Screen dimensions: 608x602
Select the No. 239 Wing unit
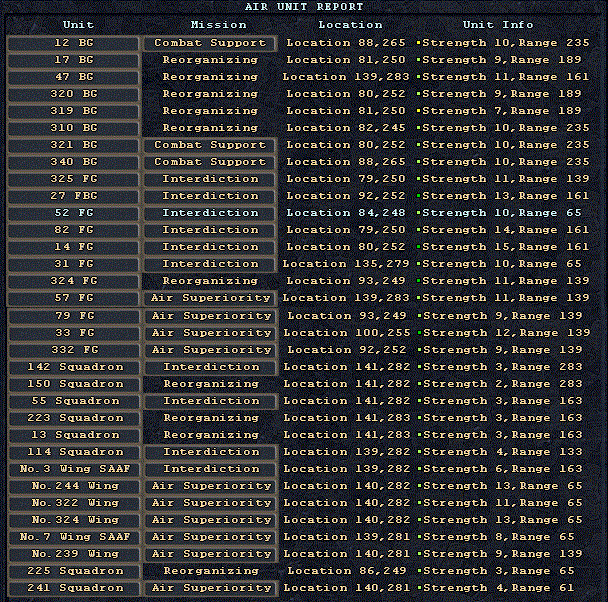click(x=74, y=555)
